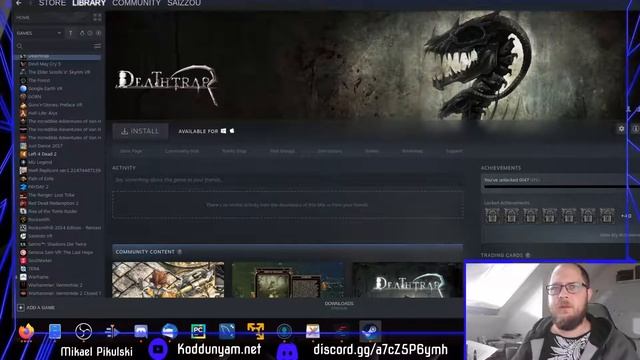The image size is (640, 360).
Task: Select Warframe in library list
Action: point(38,277)
